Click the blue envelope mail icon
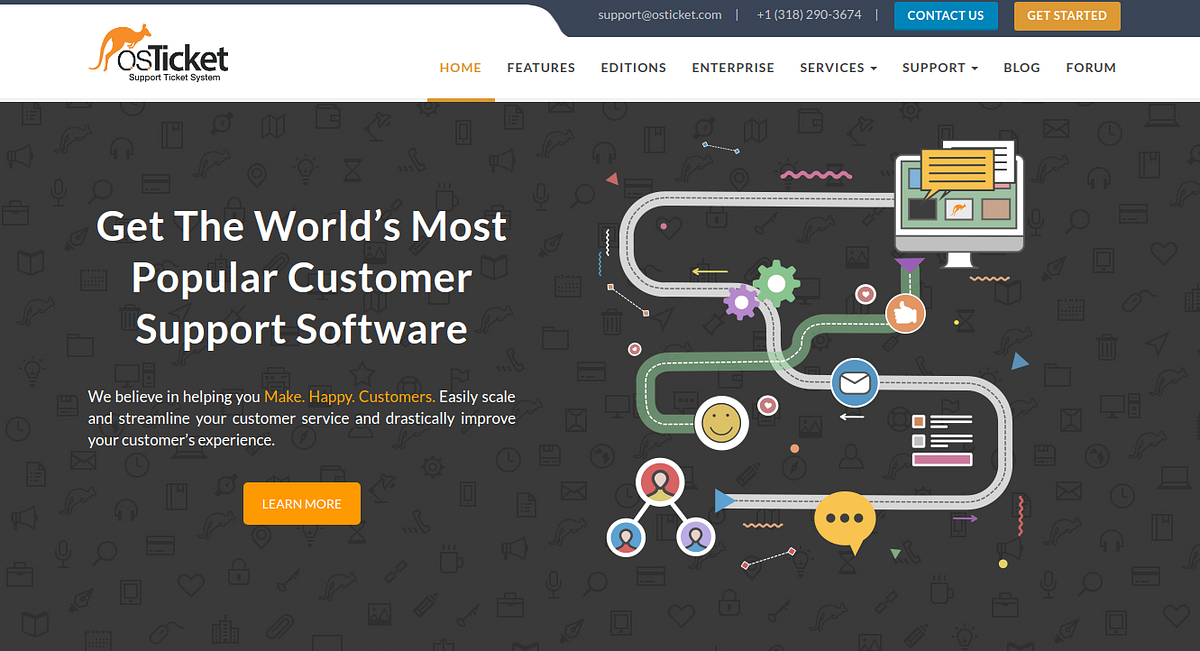This screenshot has height=651, width=1200. [x=855, y=382]
